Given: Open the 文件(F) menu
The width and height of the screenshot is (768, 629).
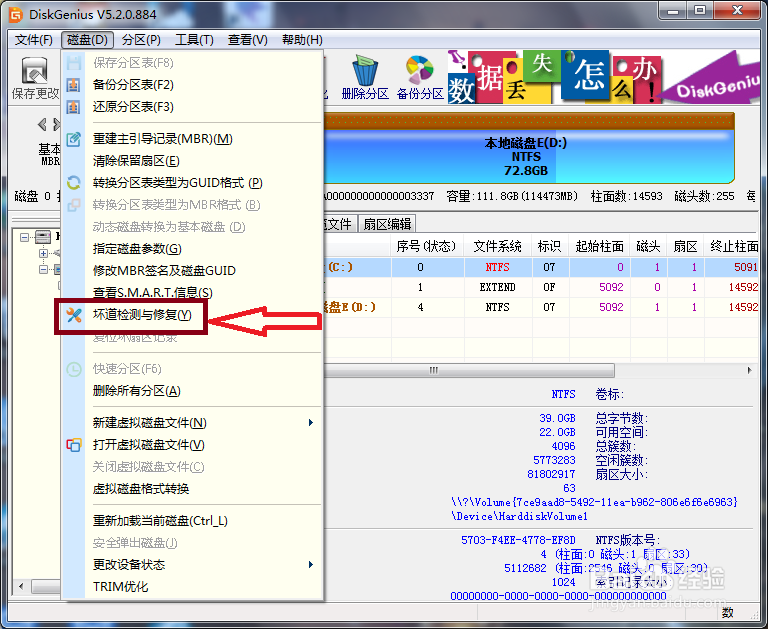Looking at the screenshot, I should point(33,40).
